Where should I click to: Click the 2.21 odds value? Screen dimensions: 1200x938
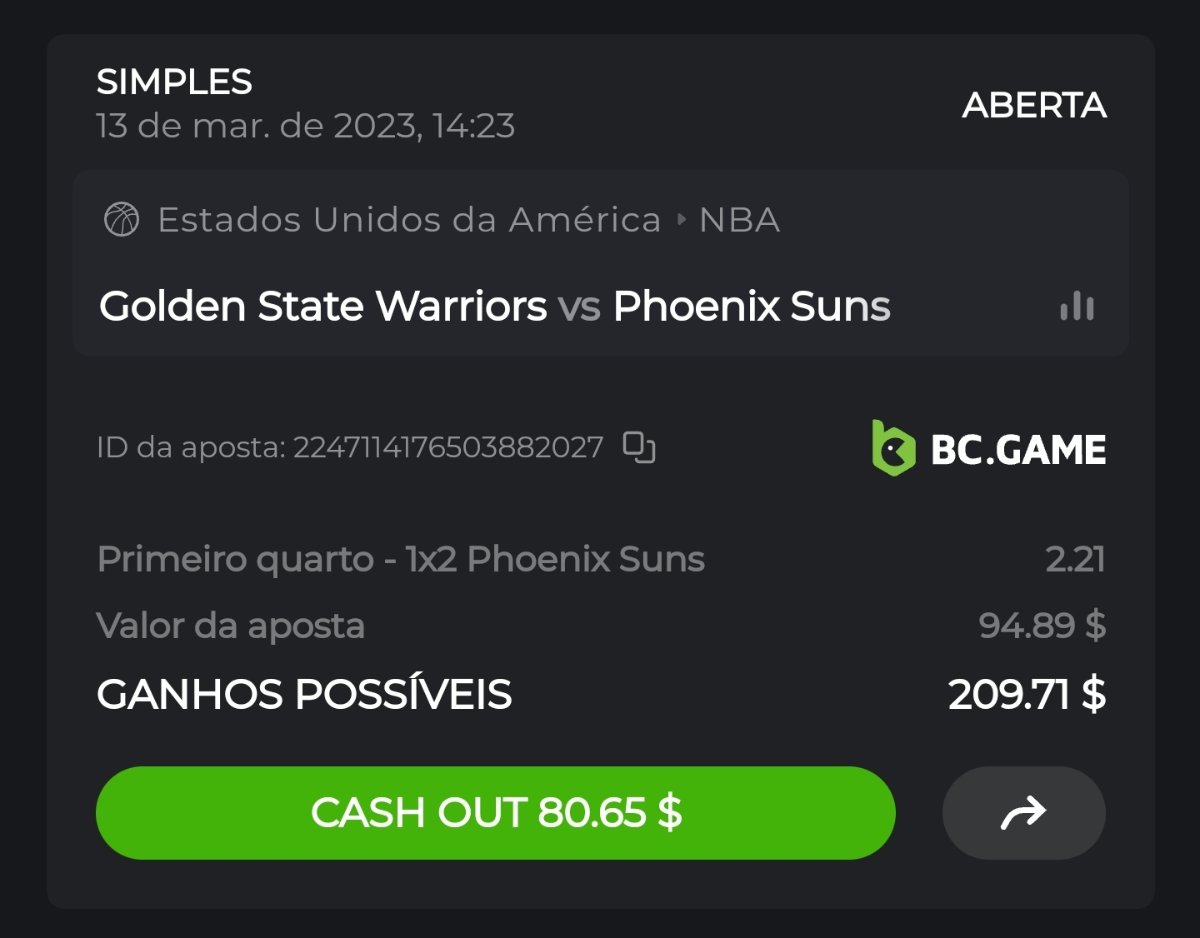point(1075,559)
